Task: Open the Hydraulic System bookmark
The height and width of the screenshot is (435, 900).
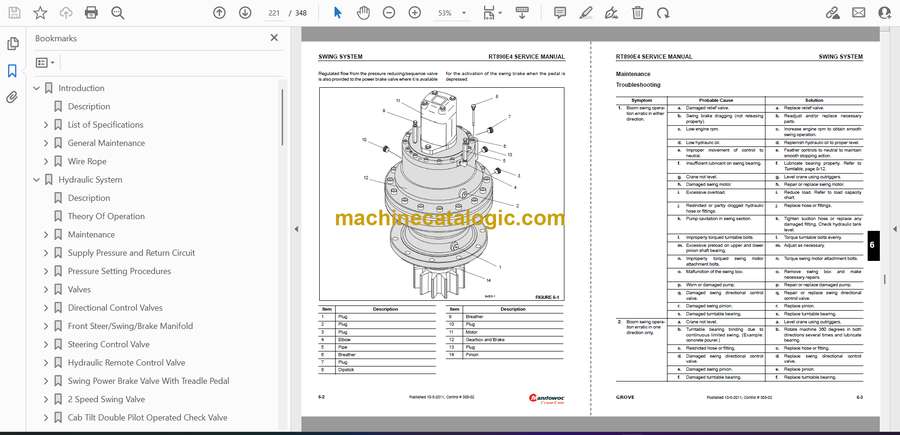Action: (x=90, y=180)
